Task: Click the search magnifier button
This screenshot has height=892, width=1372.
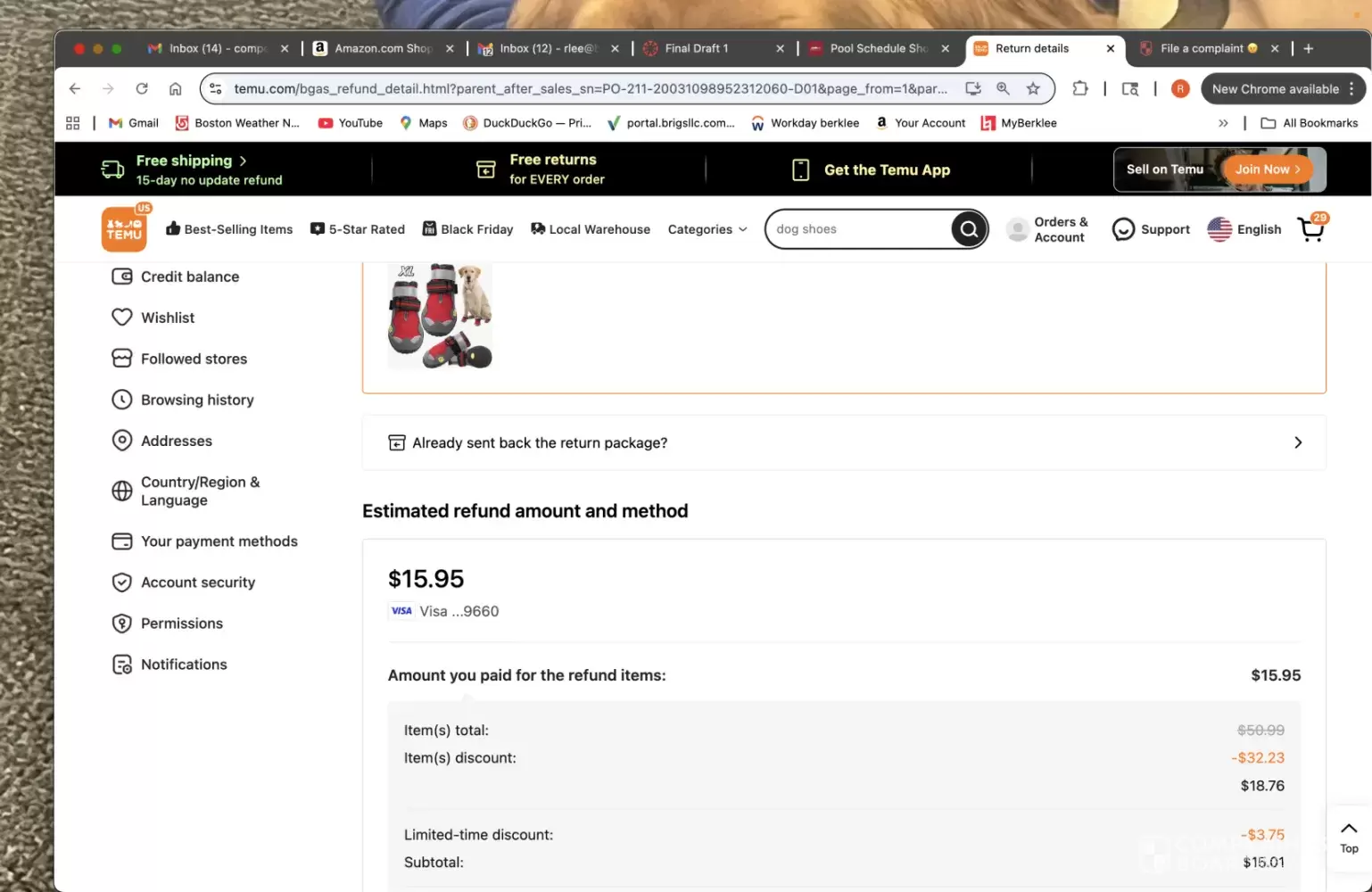Action: [968, 229]
